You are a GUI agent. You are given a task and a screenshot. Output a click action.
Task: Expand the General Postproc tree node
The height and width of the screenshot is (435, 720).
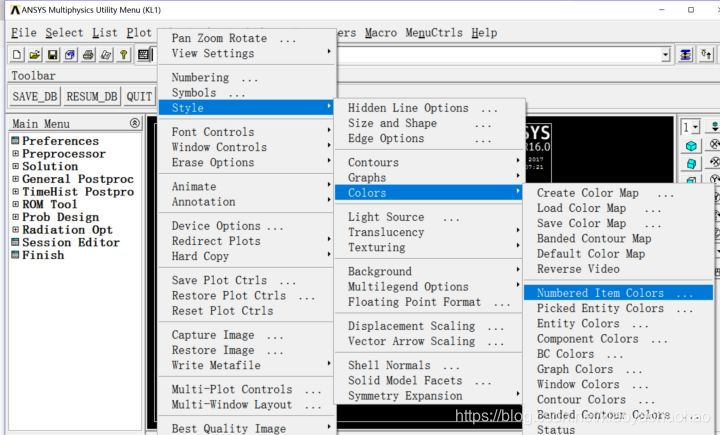click(x=16, y=179)
